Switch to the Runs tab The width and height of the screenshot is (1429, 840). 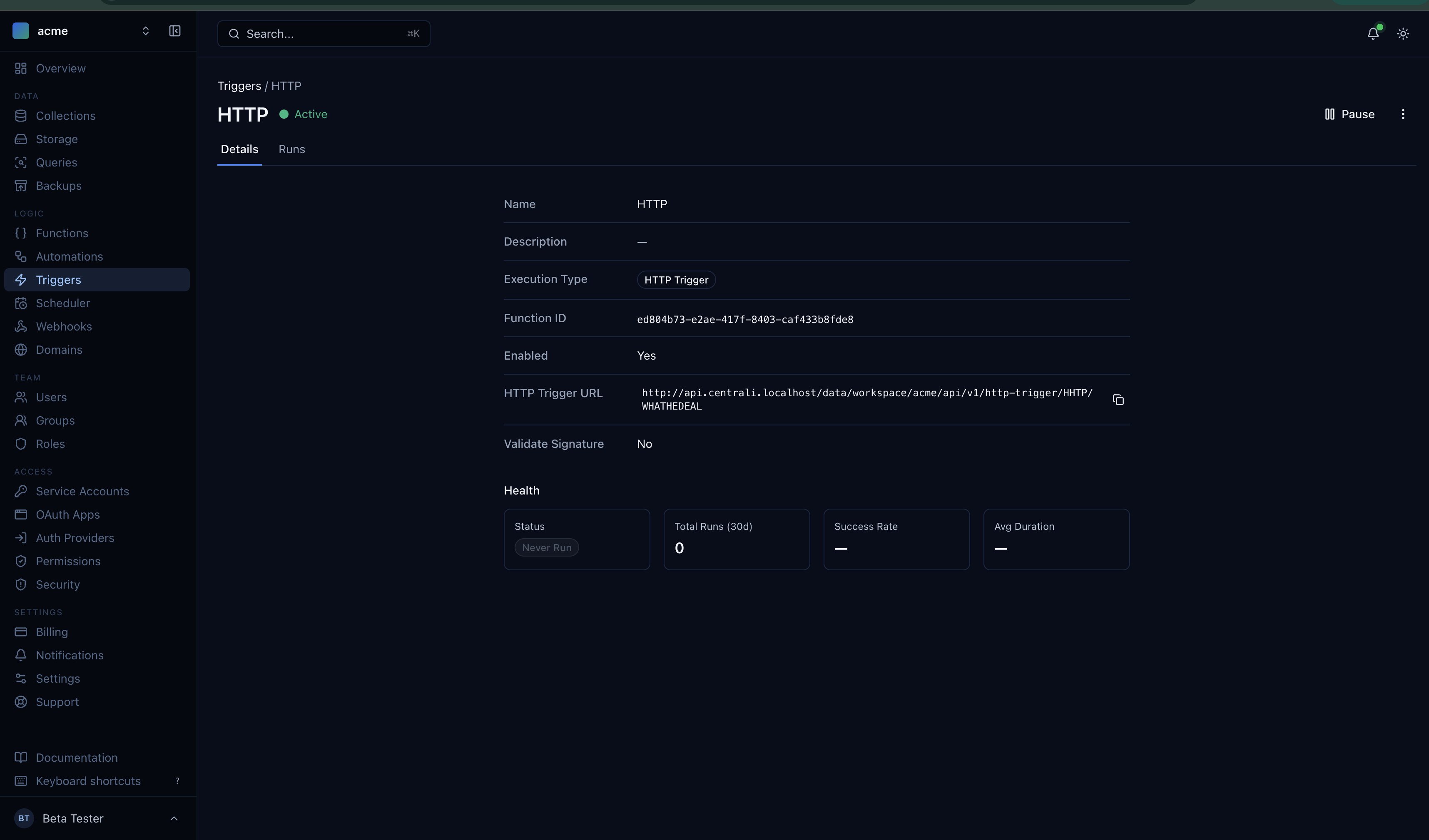click(x=291, y=149)
